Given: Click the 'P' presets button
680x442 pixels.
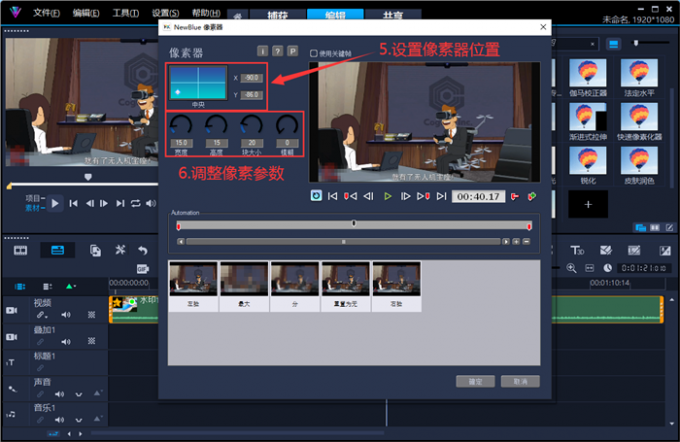Looking at the screenshot, I should [x=293, y=51].
